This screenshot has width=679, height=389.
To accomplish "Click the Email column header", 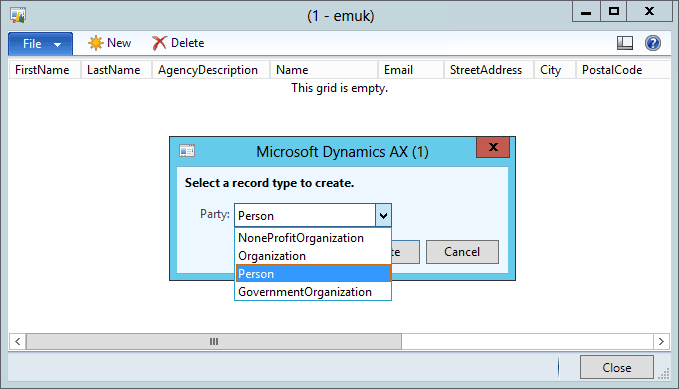I will (x=411, y=70).
